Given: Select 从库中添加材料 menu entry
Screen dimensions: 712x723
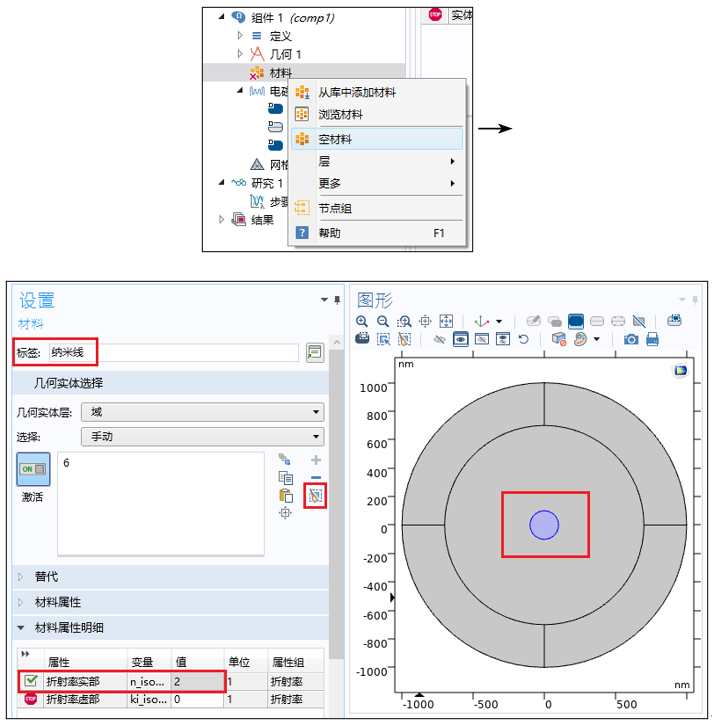Looking at the screenshot, I should pos(357,92).
